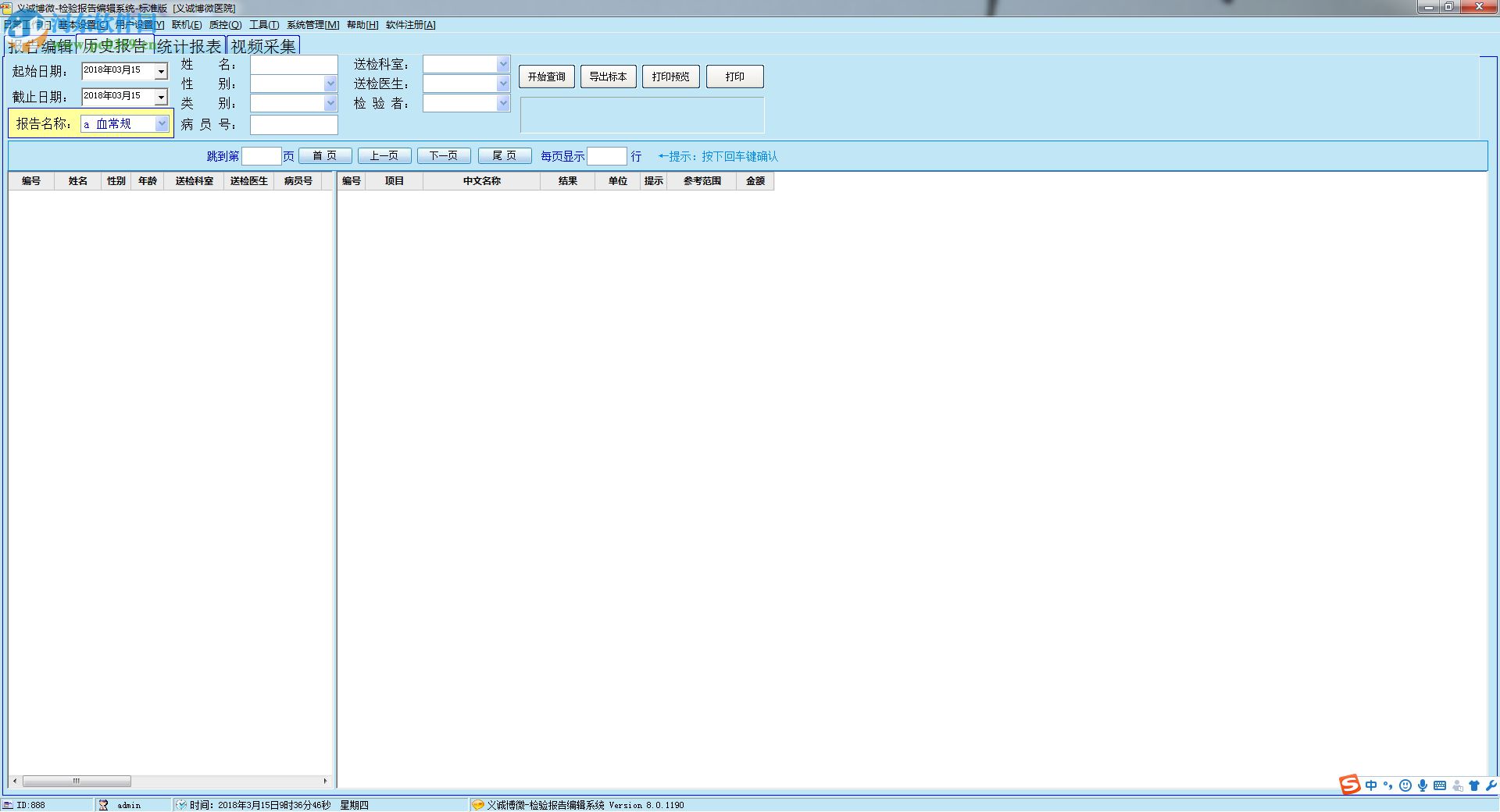Click the 送检医生 column header
This screenshot has width=1500, height=812.
click(x=249, y=181)
